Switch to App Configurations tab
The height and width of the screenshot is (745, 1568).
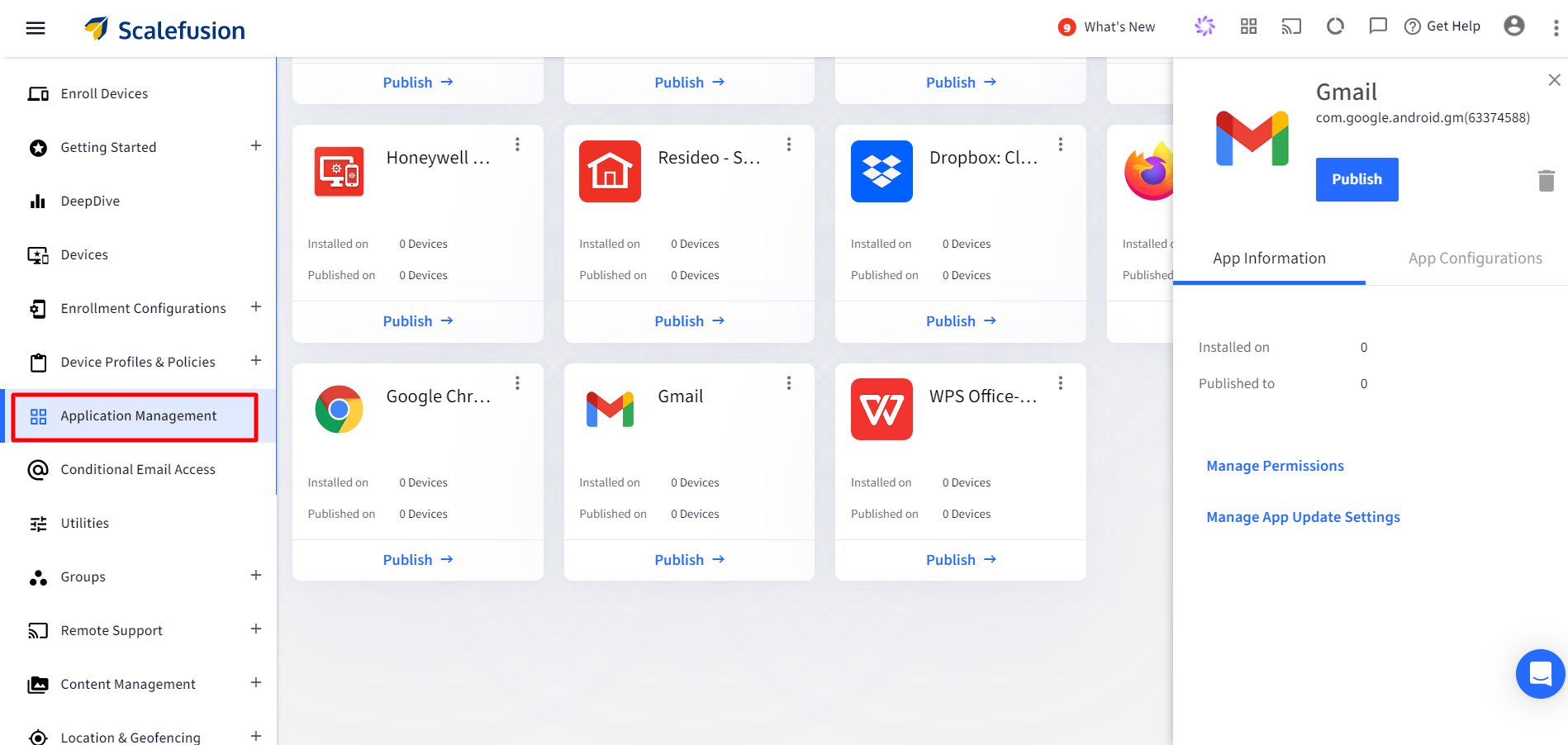click(1475, 259)
